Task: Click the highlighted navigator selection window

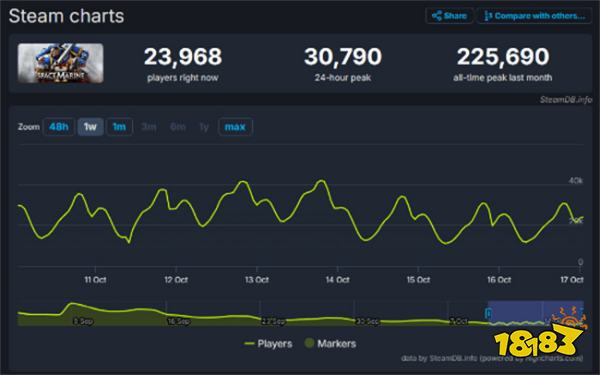Action: 536,313
